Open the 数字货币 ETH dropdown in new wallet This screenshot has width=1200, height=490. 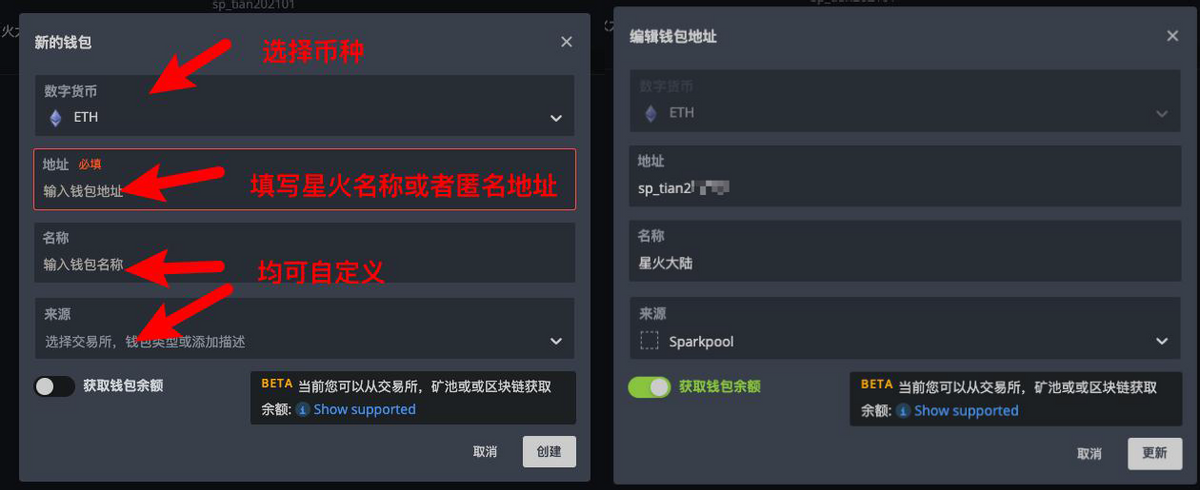[x=304, y=105]
